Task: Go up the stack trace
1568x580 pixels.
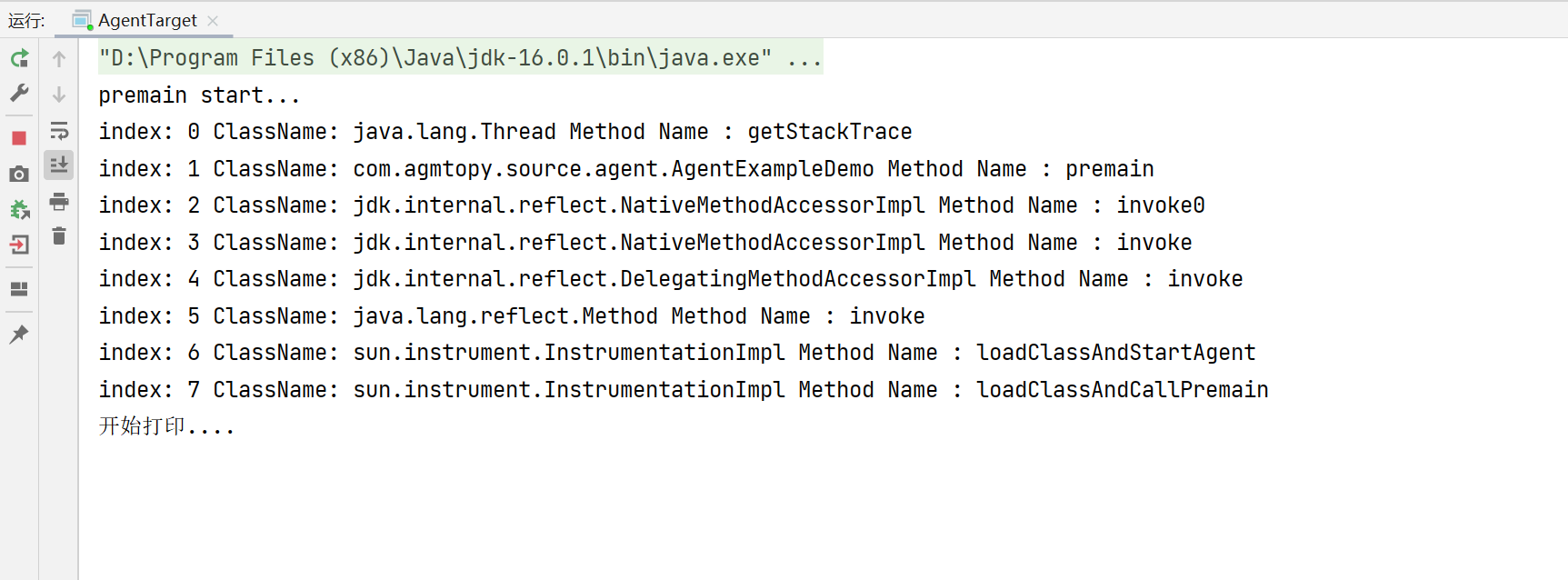Action: 59,59
